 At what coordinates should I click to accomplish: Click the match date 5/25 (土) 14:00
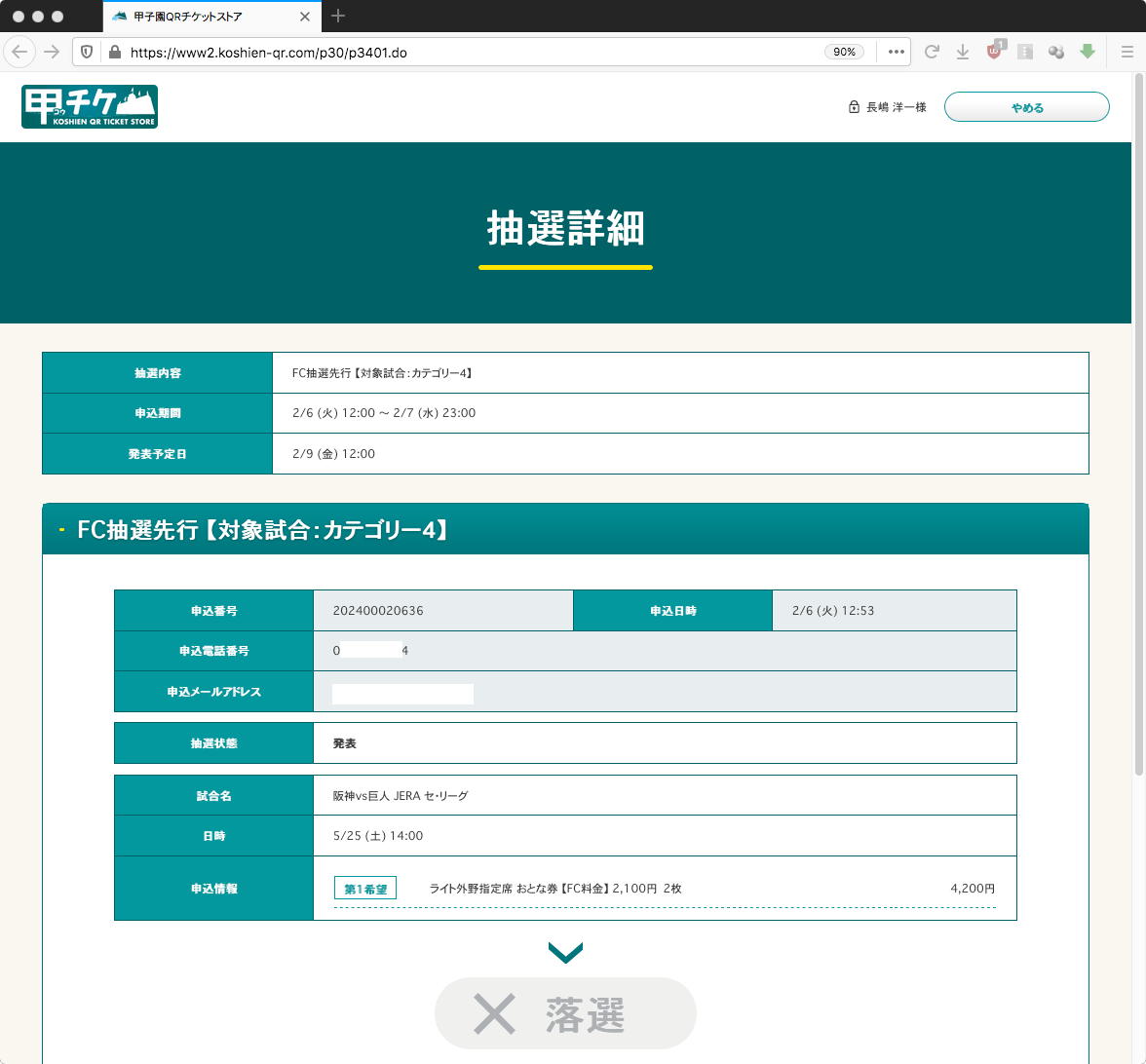coord(378,836)
